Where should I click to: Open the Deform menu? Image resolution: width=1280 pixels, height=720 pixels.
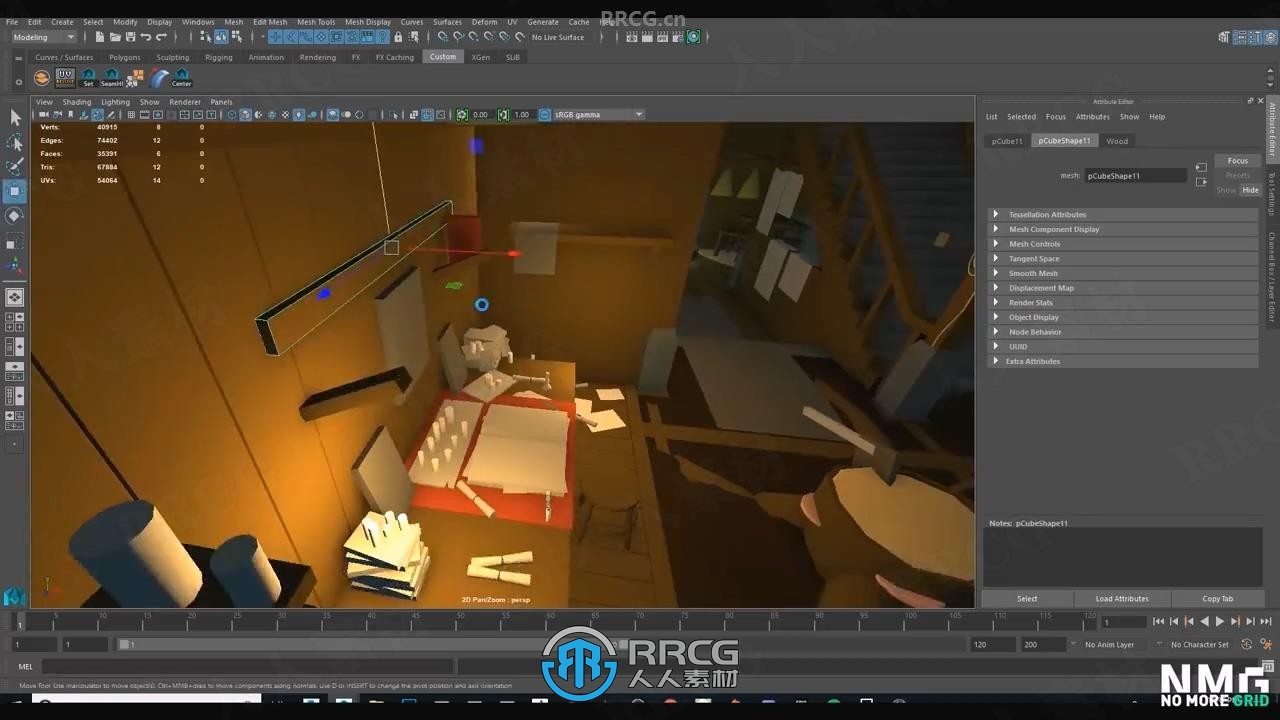(x=484, y=22)
